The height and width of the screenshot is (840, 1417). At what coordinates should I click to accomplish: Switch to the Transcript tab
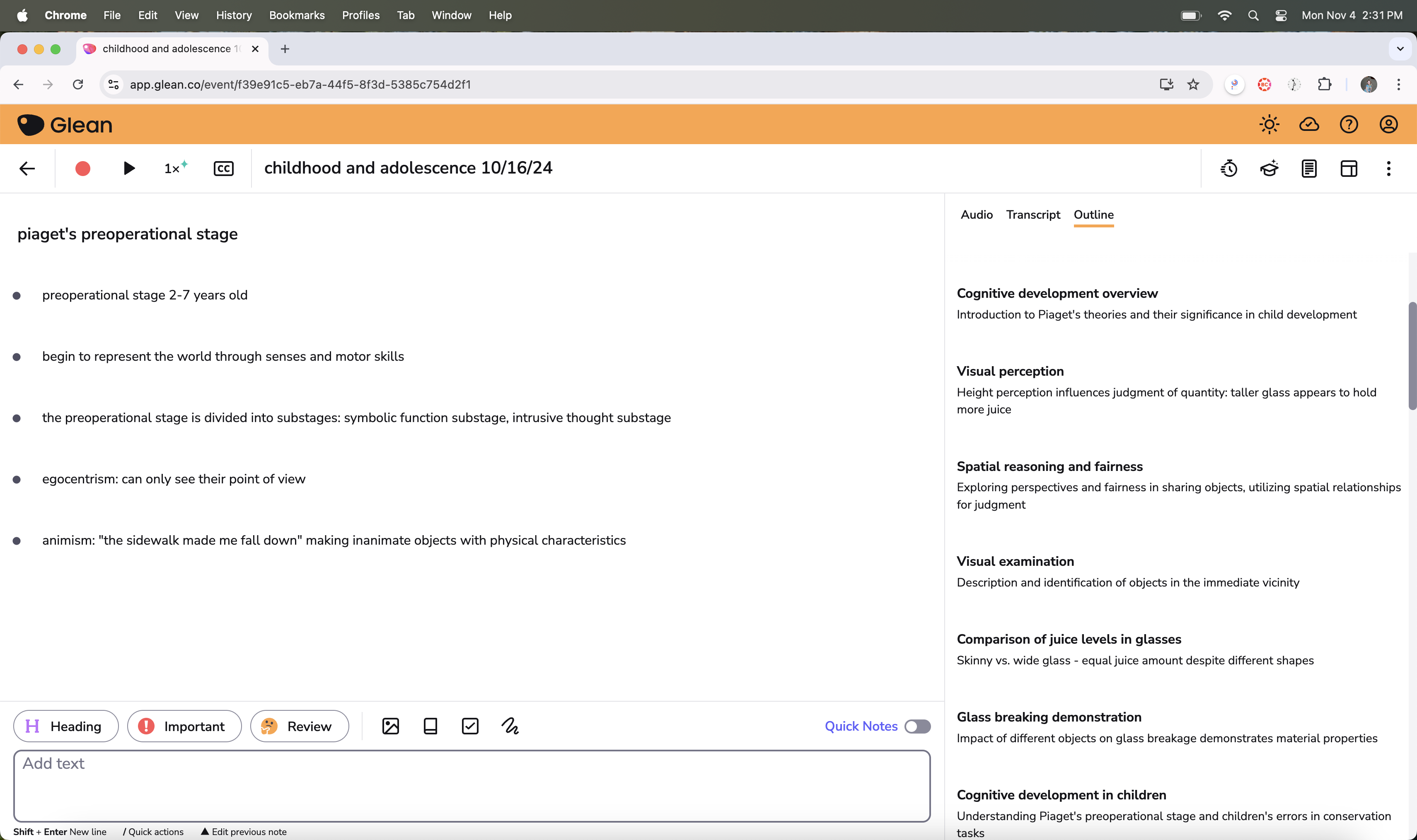(x=1033, y=214)
